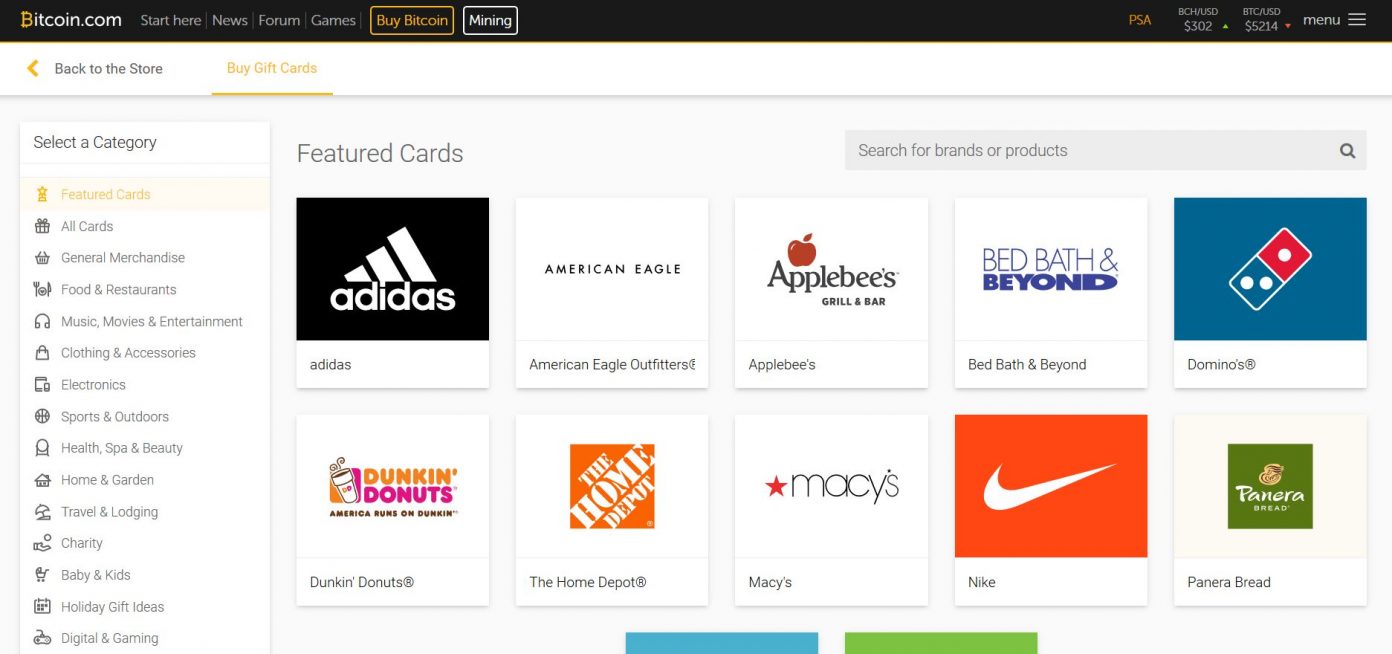
Task: Click the Charity hand icon
Action: click(42, 543)
